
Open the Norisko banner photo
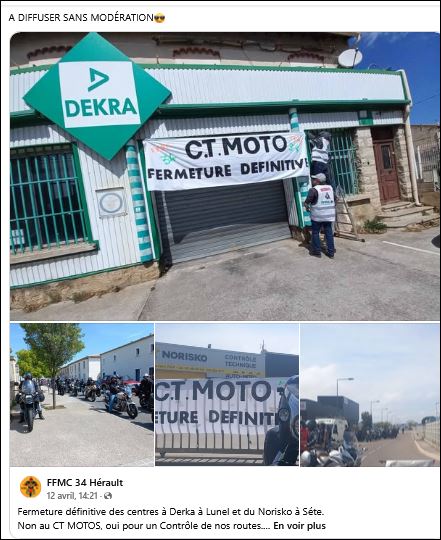[227, 395]
